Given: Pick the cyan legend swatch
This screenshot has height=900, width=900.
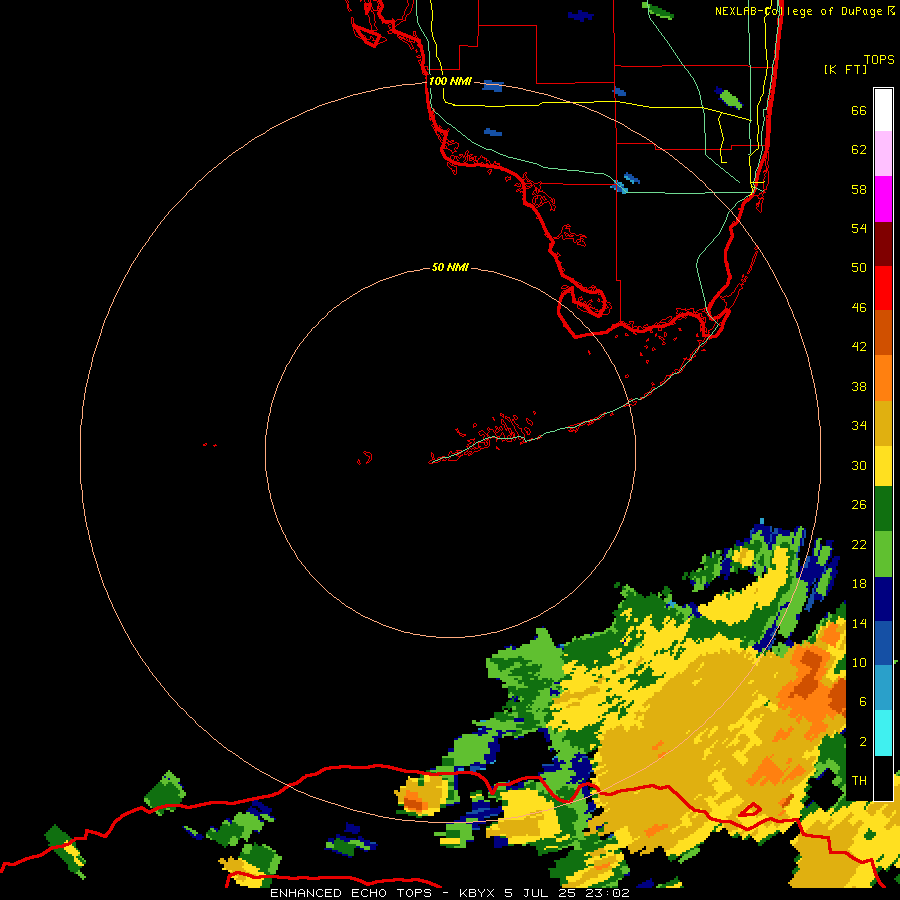Looking at the screenshot, I should [883, 733].
